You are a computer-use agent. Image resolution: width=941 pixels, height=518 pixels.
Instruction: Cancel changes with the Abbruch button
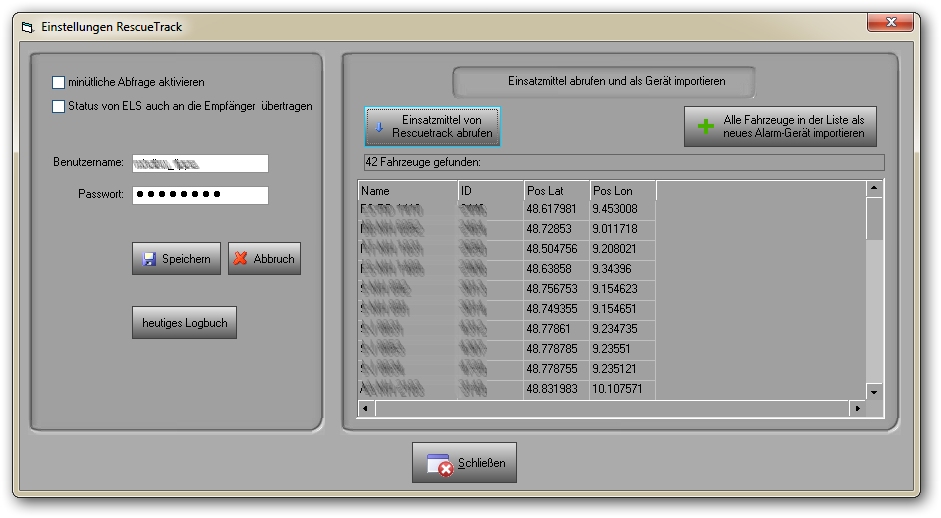(x=264, y=259)
